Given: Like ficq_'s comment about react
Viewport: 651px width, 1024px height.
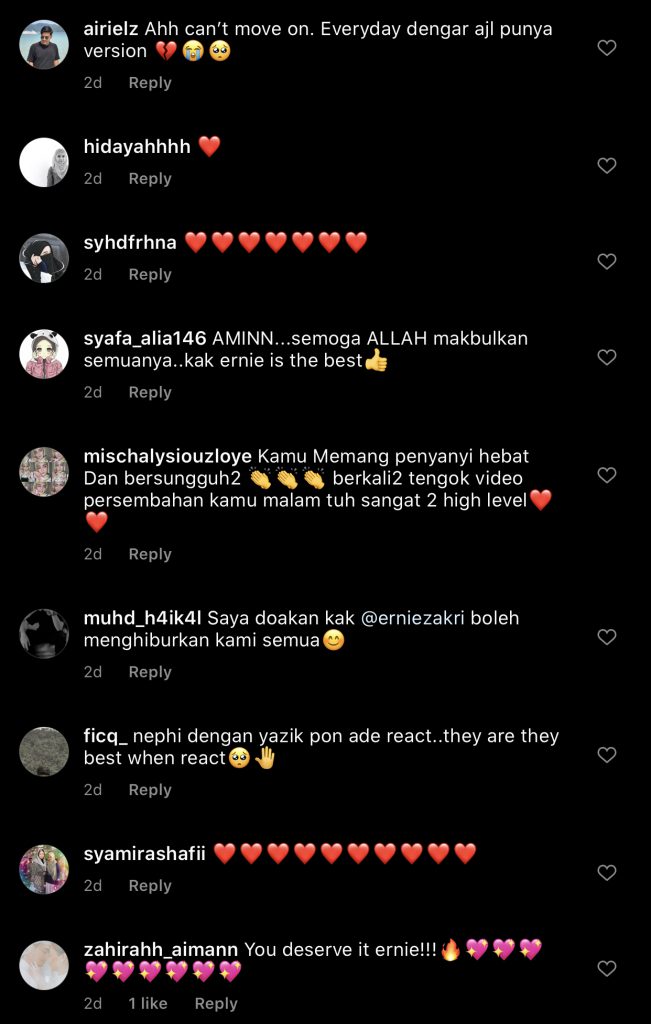Looking at the screenshot, I should 607,755.
